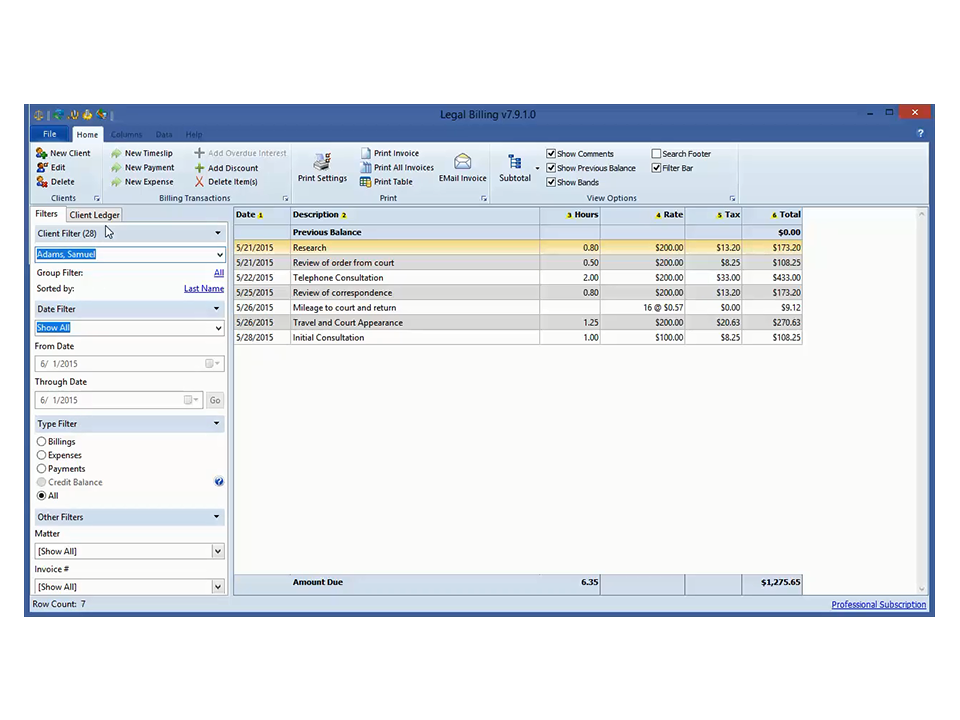960x720 pixels.
Task: Select the Billings radio button
Action: coord(41,441)
